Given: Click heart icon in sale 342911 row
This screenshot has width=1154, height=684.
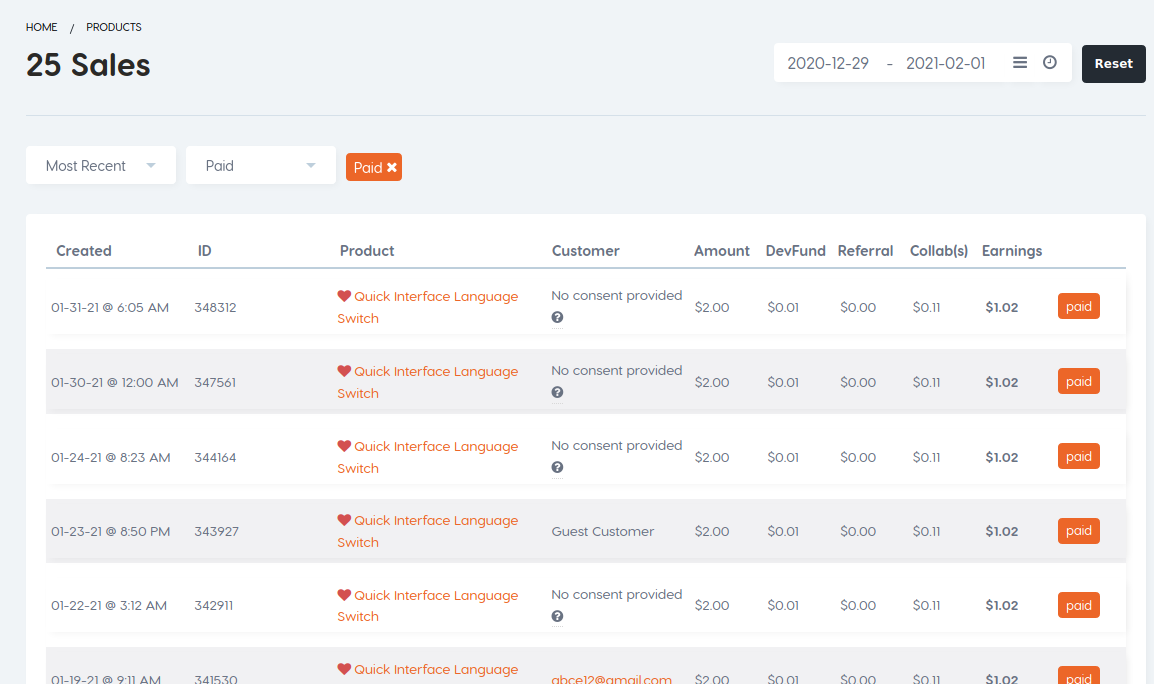Looking at the screenshot, I should (344, 595).
